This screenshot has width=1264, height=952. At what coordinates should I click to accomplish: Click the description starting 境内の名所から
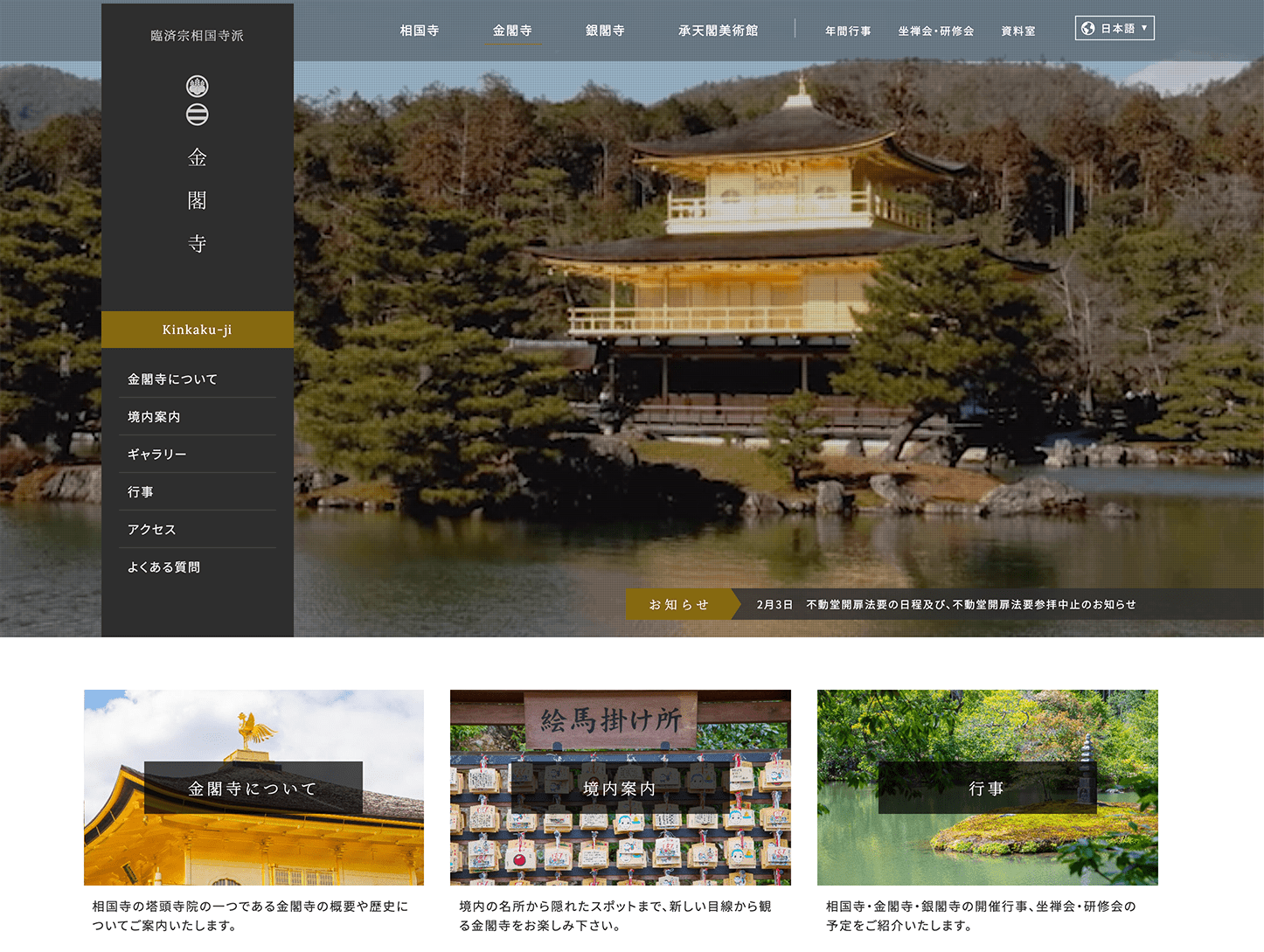pos(615,915)
